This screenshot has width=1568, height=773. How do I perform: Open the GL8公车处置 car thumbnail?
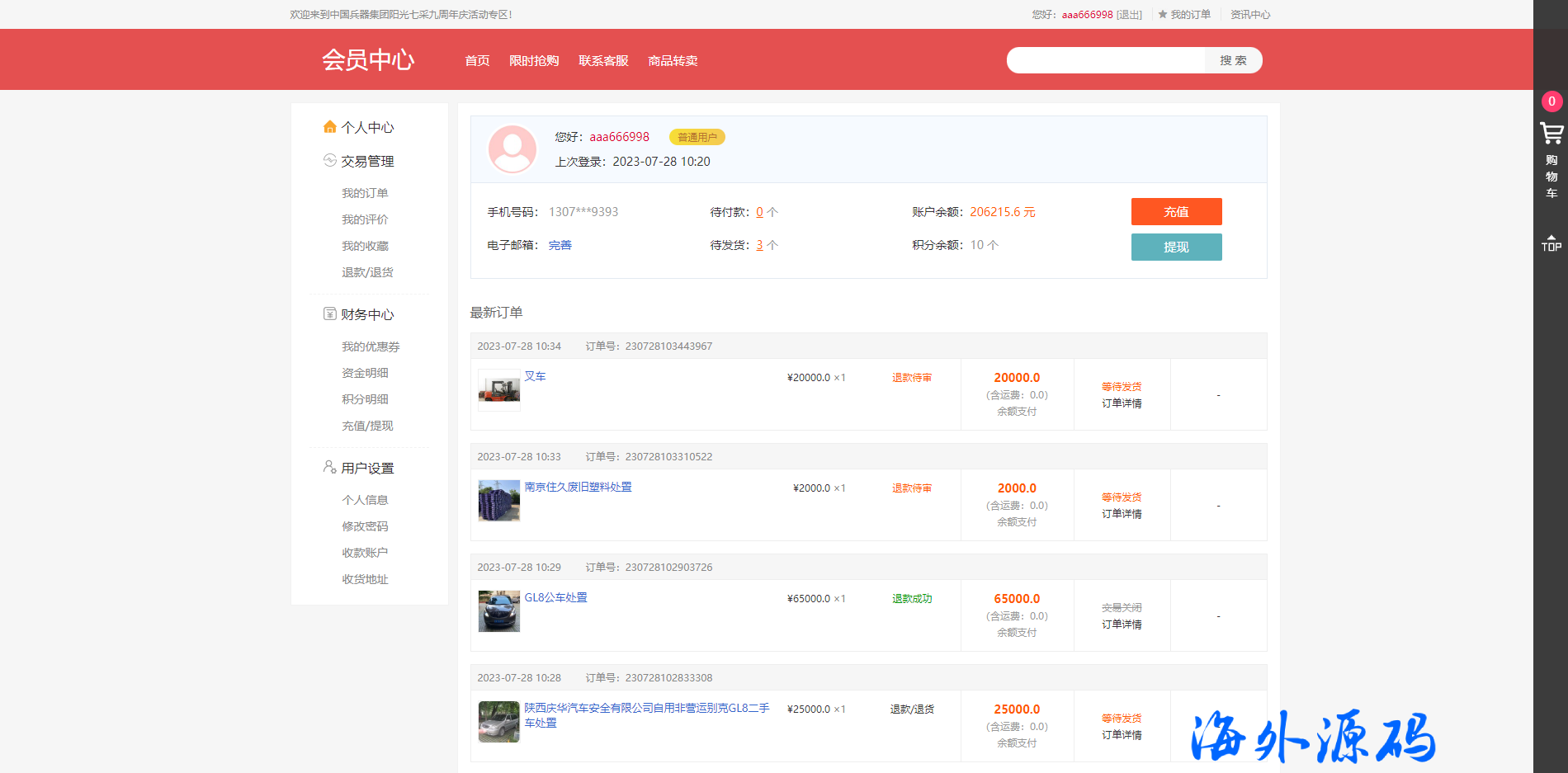click(499, 611)
